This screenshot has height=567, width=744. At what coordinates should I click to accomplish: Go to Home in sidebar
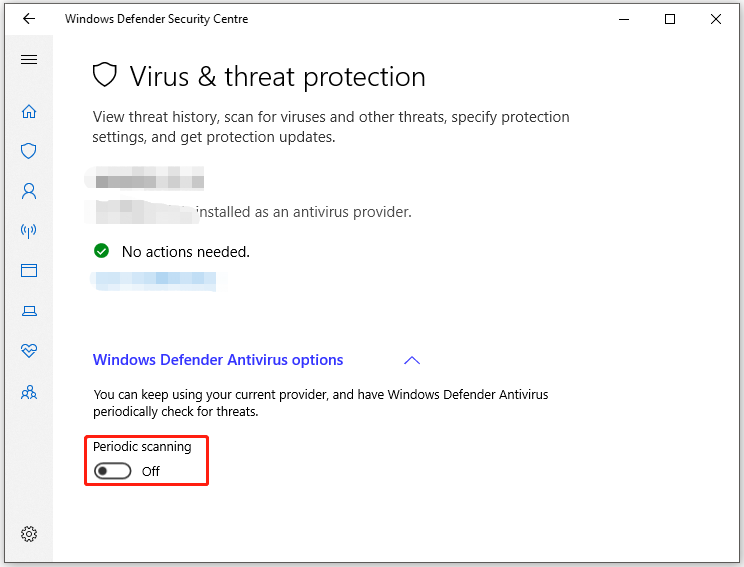click(x=29, y=112)
